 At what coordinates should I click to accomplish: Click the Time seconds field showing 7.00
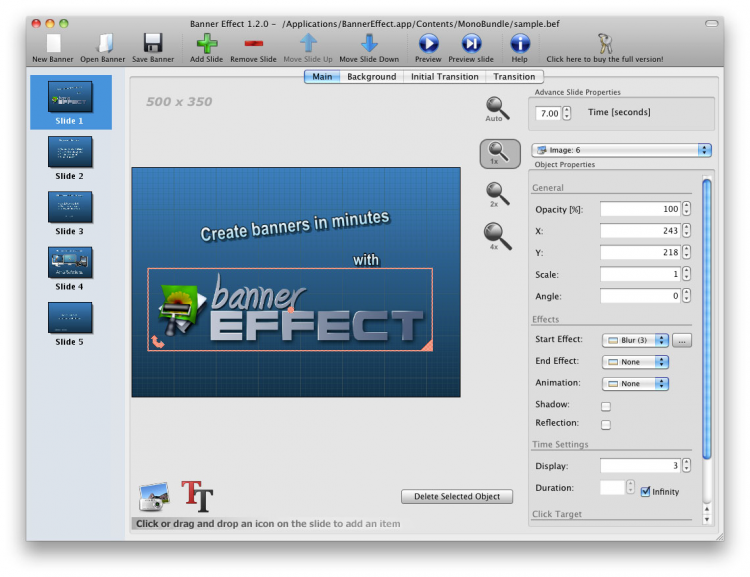coord(548,113)
